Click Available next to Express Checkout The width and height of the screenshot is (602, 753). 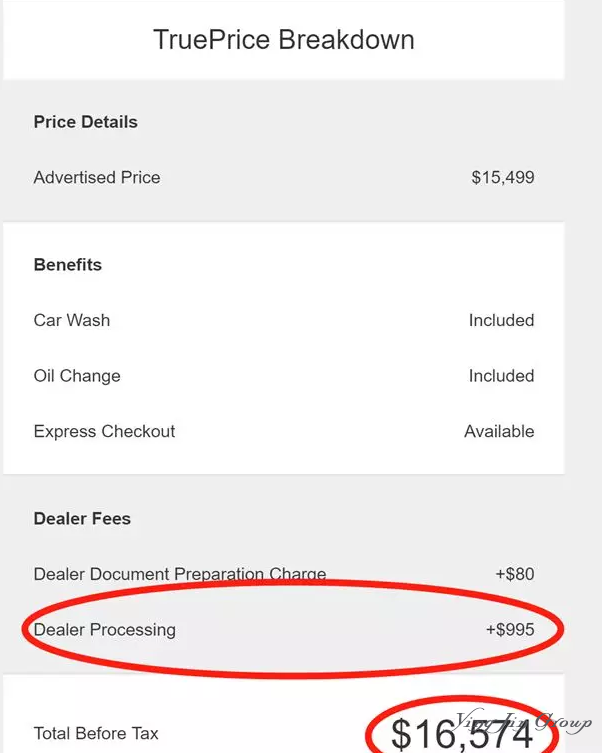[499, 432]
